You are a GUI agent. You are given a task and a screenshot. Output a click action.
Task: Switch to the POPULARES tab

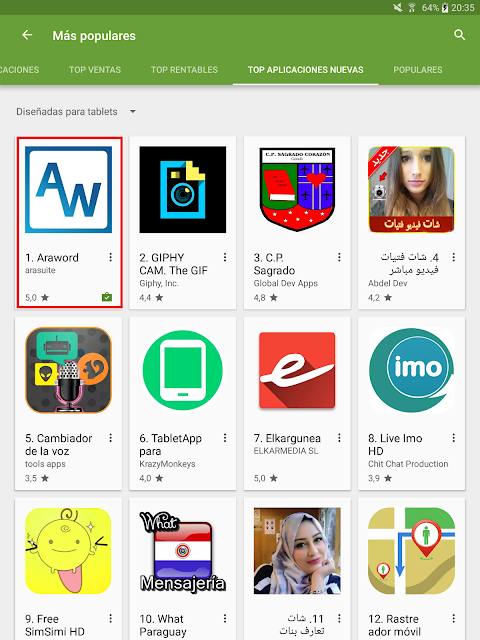click(x=418, y=70)
